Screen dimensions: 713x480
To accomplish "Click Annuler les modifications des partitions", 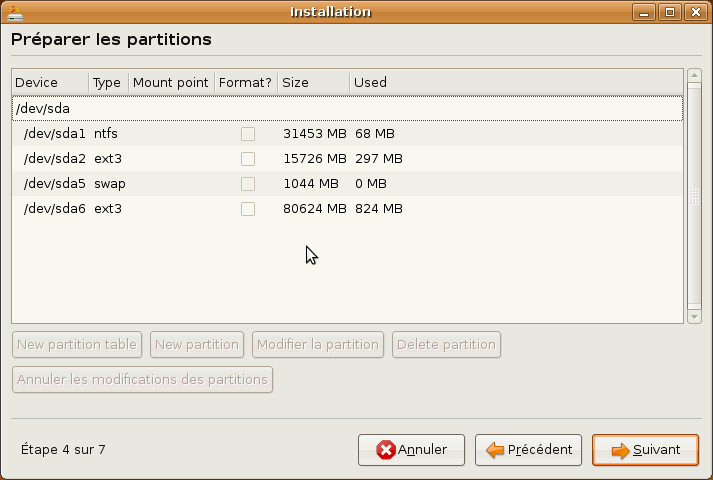I will 142,380.
